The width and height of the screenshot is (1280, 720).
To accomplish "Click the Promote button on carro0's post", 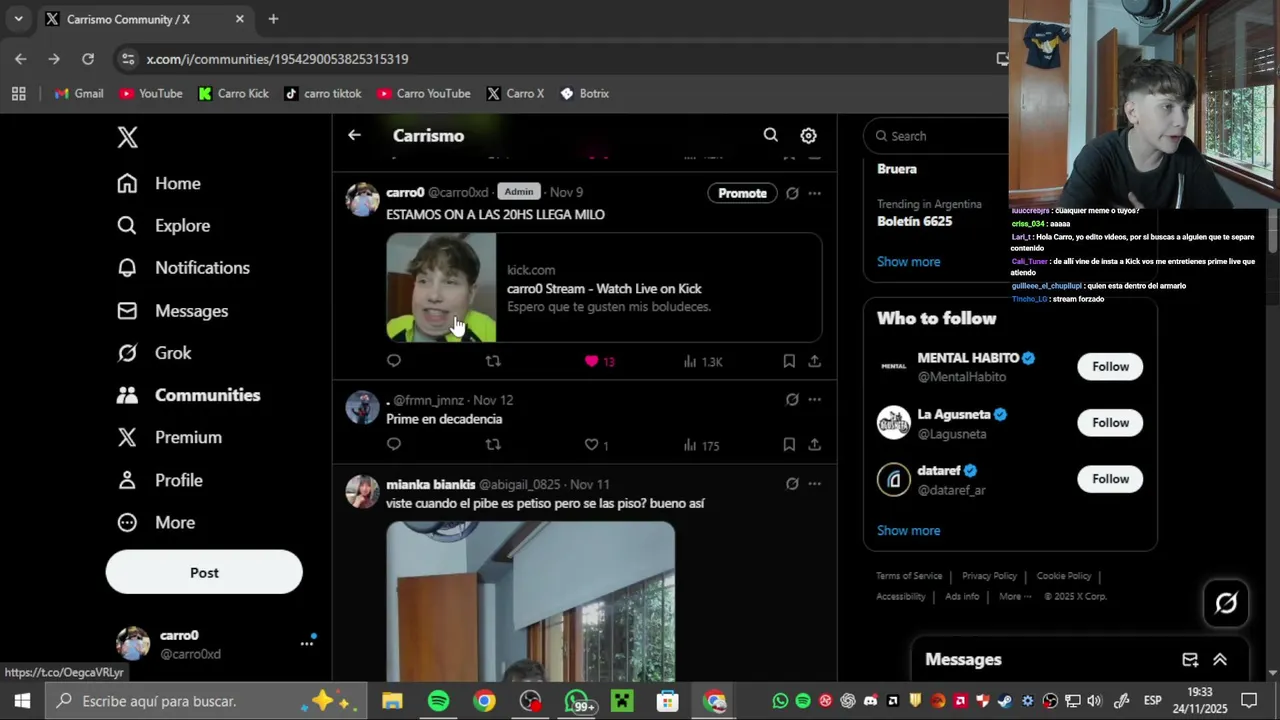I will 742,193.
